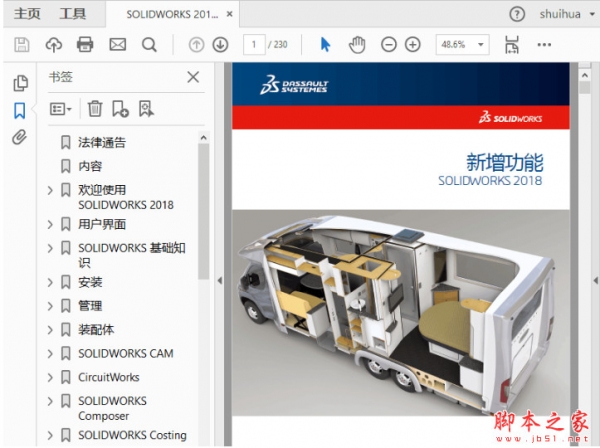Expand the 装配体 bookmark
The image size is (600, 448).
(x=50, y=329)
